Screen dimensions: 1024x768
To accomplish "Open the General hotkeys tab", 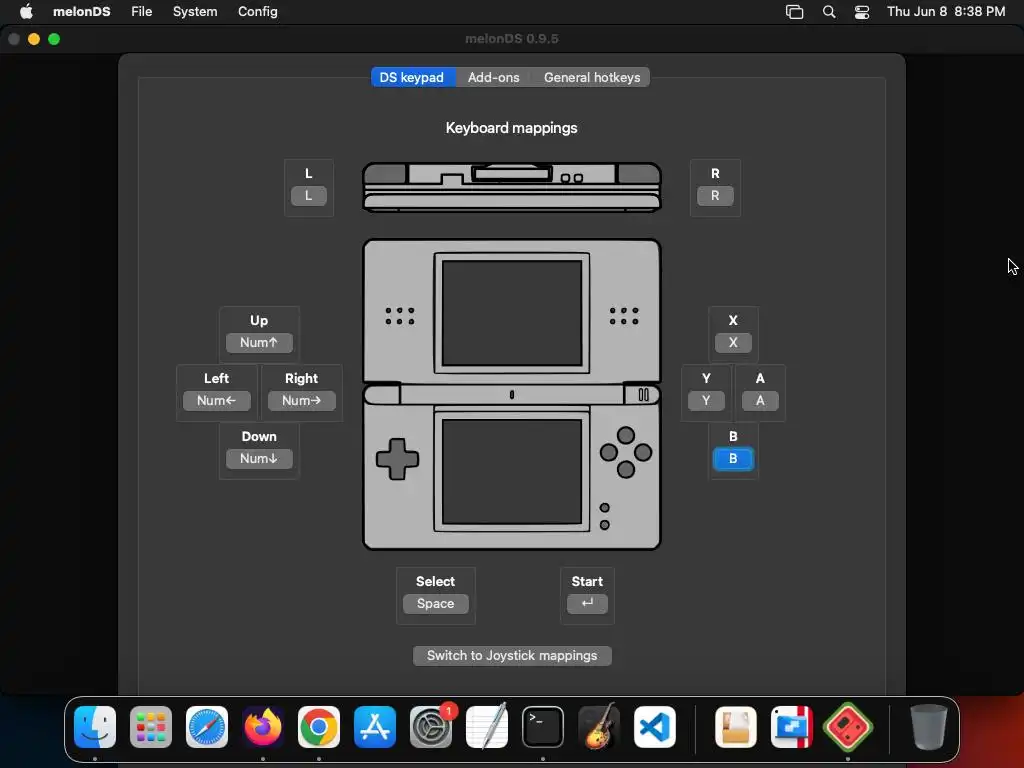I will (592, 77).
